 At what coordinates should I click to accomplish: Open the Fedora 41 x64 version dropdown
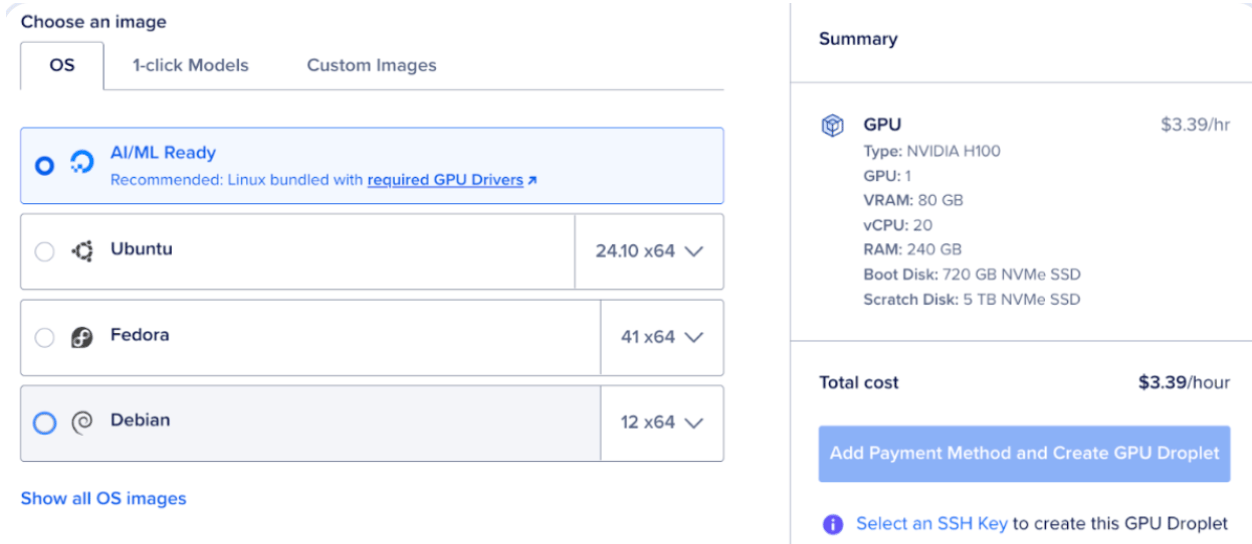pyautogui.click(x=661, y=337)
